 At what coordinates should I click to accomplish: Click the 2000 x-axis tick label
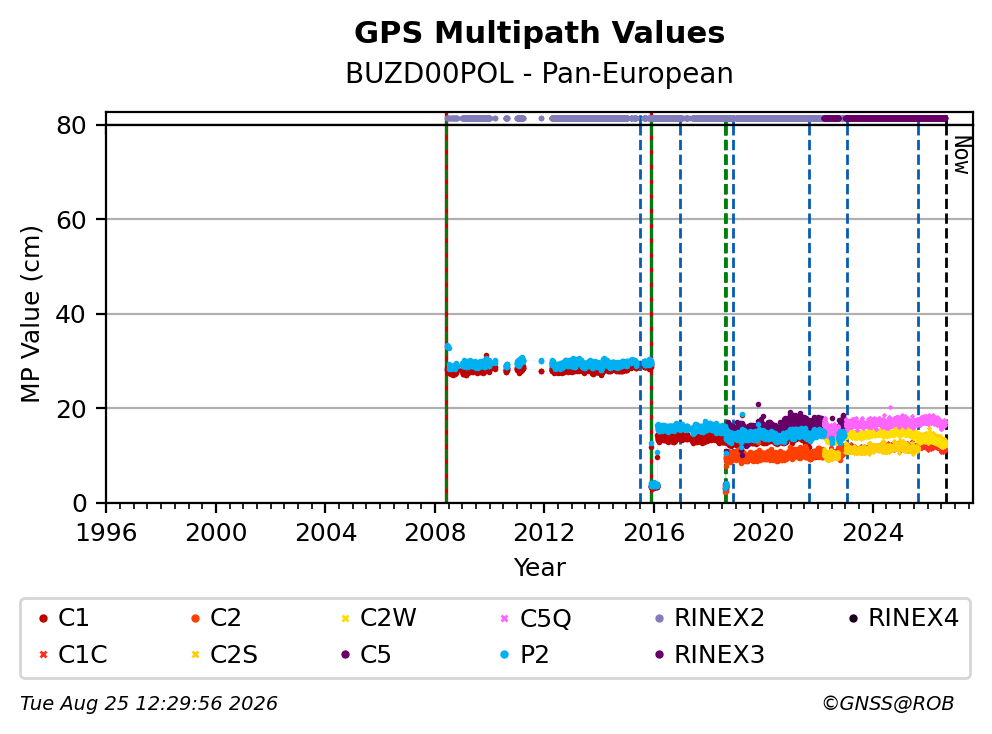click(216, 533)
